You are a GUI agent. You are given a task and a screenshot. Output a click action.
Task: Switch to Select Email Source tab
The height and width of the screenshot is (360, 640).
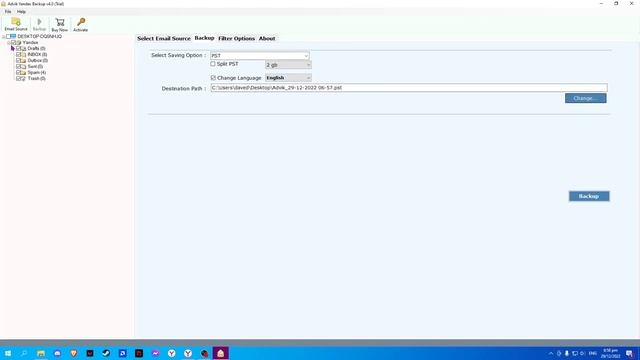[164, 38]
